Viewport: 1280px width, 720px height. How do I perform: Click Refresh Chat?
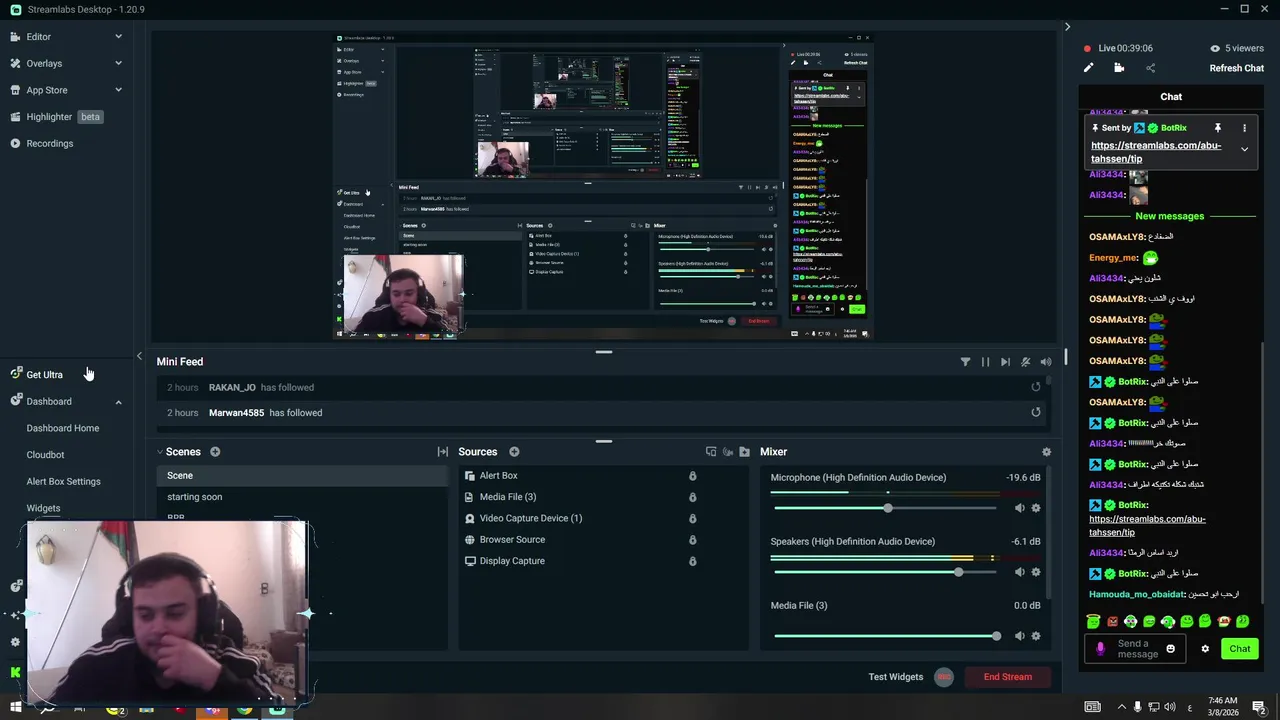1237,68
